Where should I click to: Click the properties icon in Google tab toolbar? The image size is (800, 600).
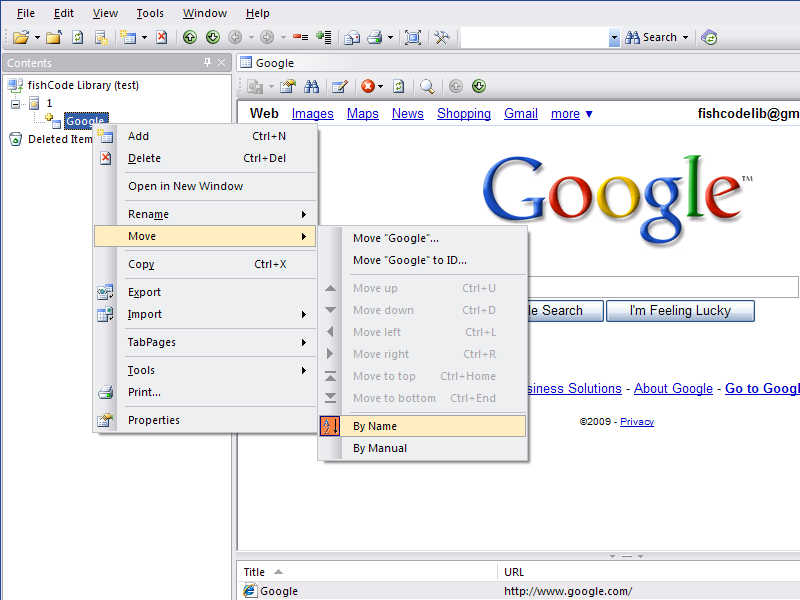288,86
